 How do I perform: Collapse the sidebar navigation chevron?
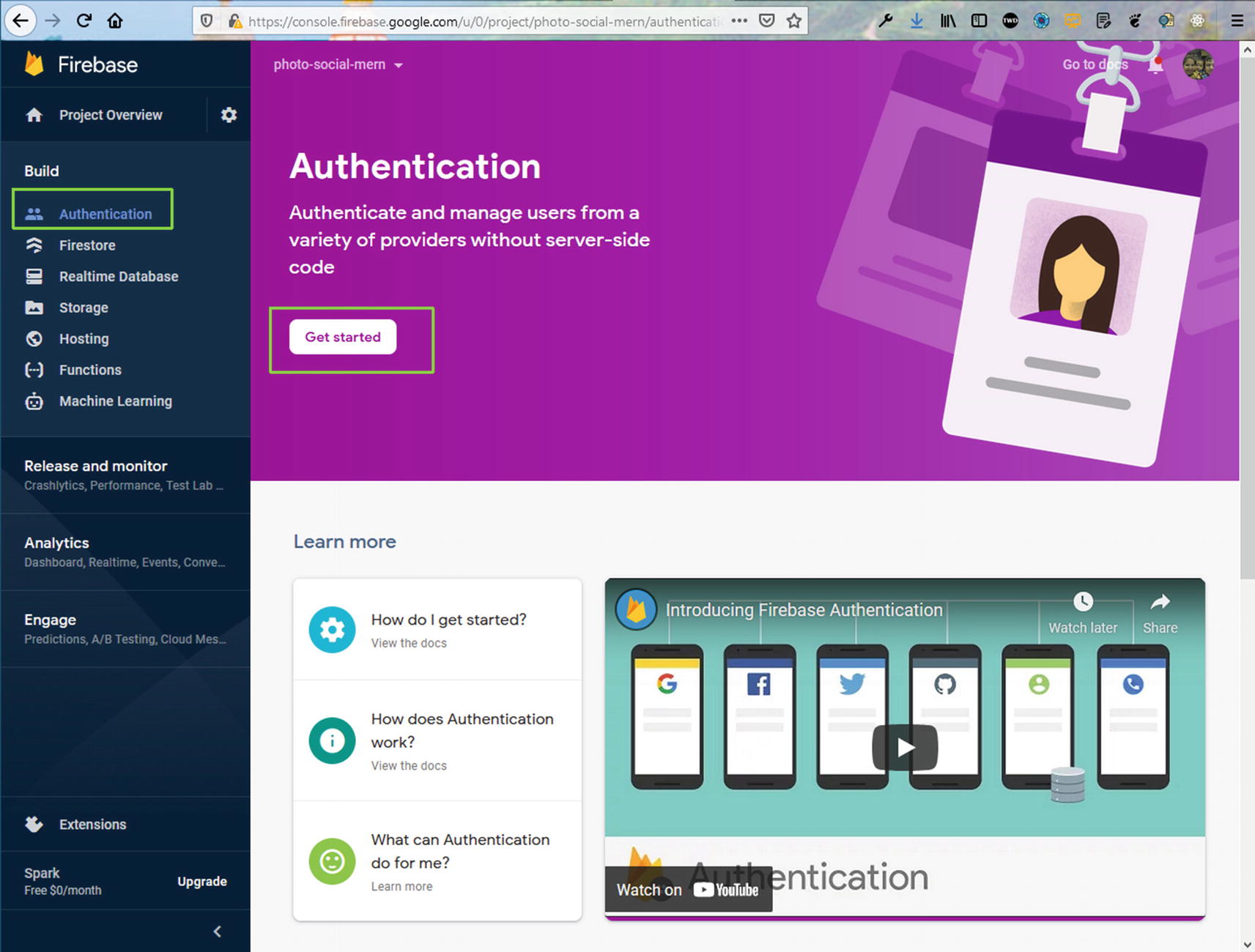coord(217,931)
